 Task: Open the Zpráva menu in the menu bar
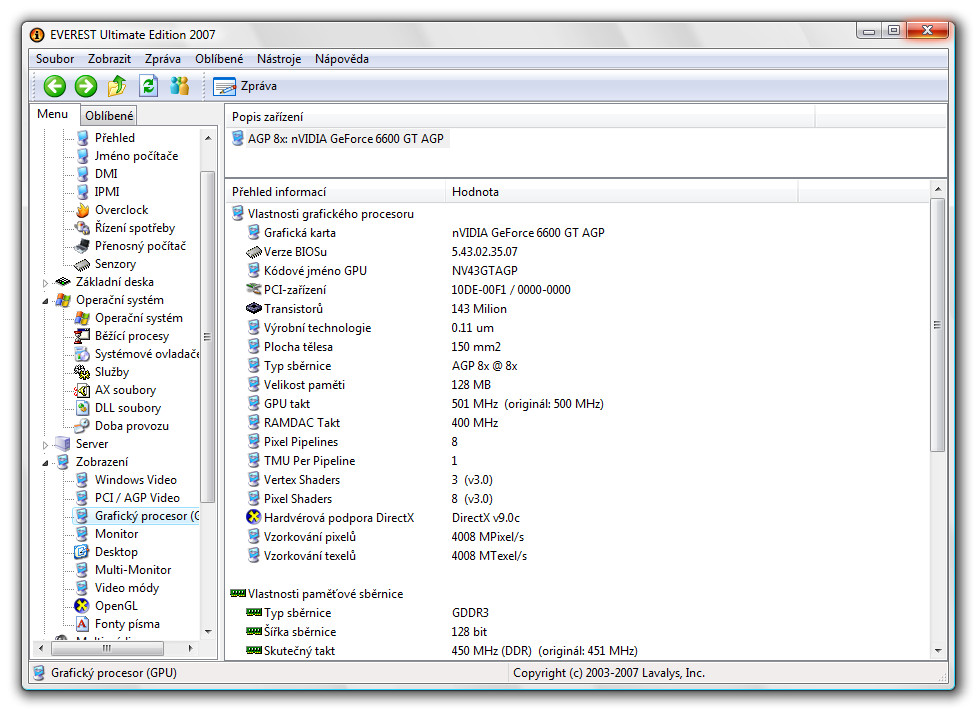tap(163, 59)
